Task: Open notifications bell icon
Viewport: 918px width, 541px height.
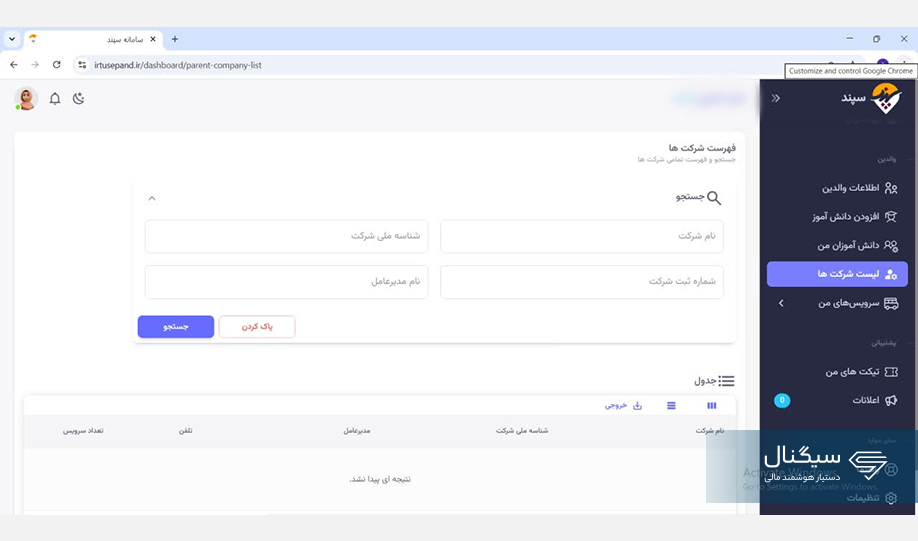Action: coord(54,98)
